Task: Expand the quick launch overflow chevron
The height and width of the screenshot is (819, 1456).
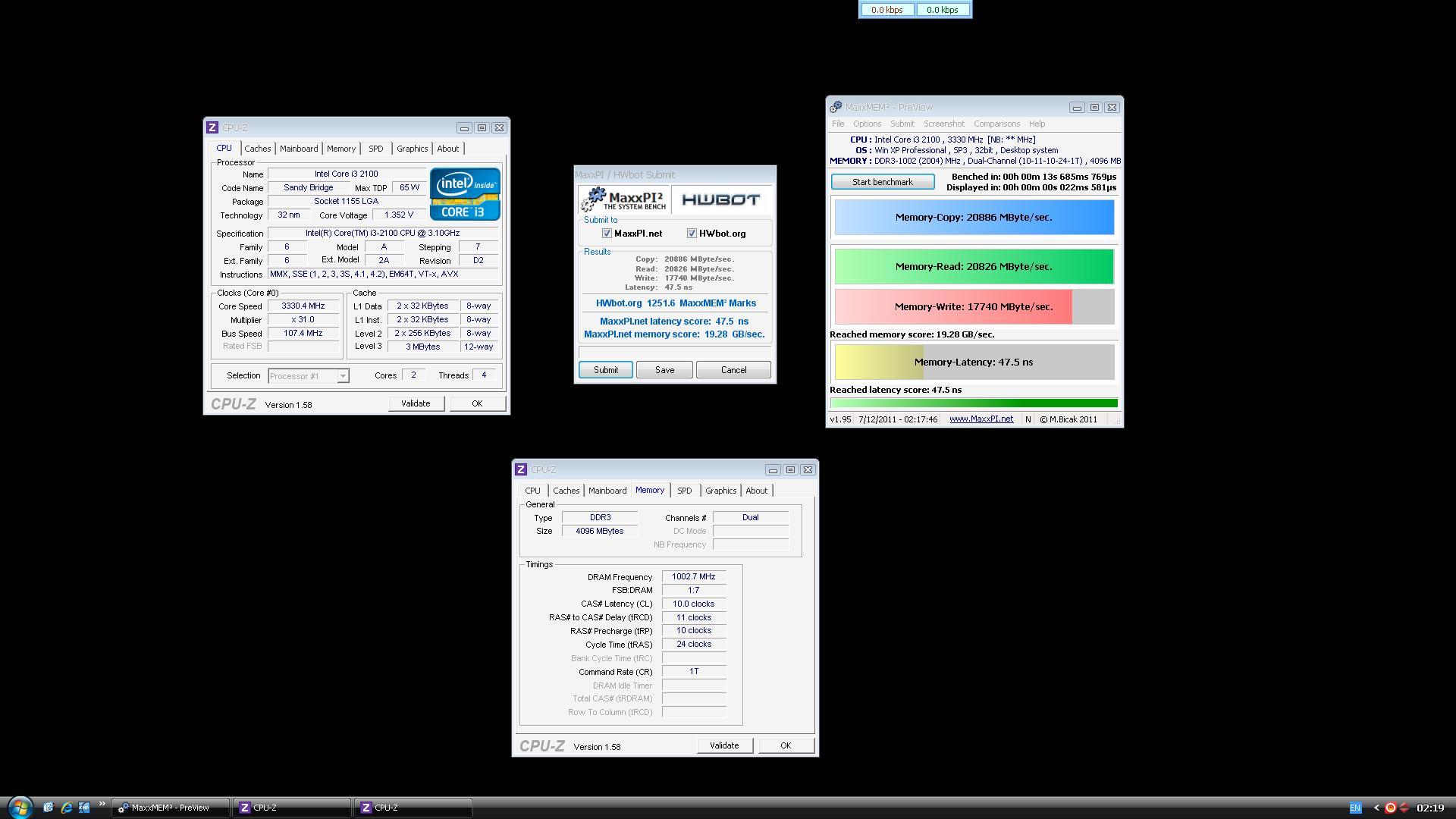Action: [102, 805]
